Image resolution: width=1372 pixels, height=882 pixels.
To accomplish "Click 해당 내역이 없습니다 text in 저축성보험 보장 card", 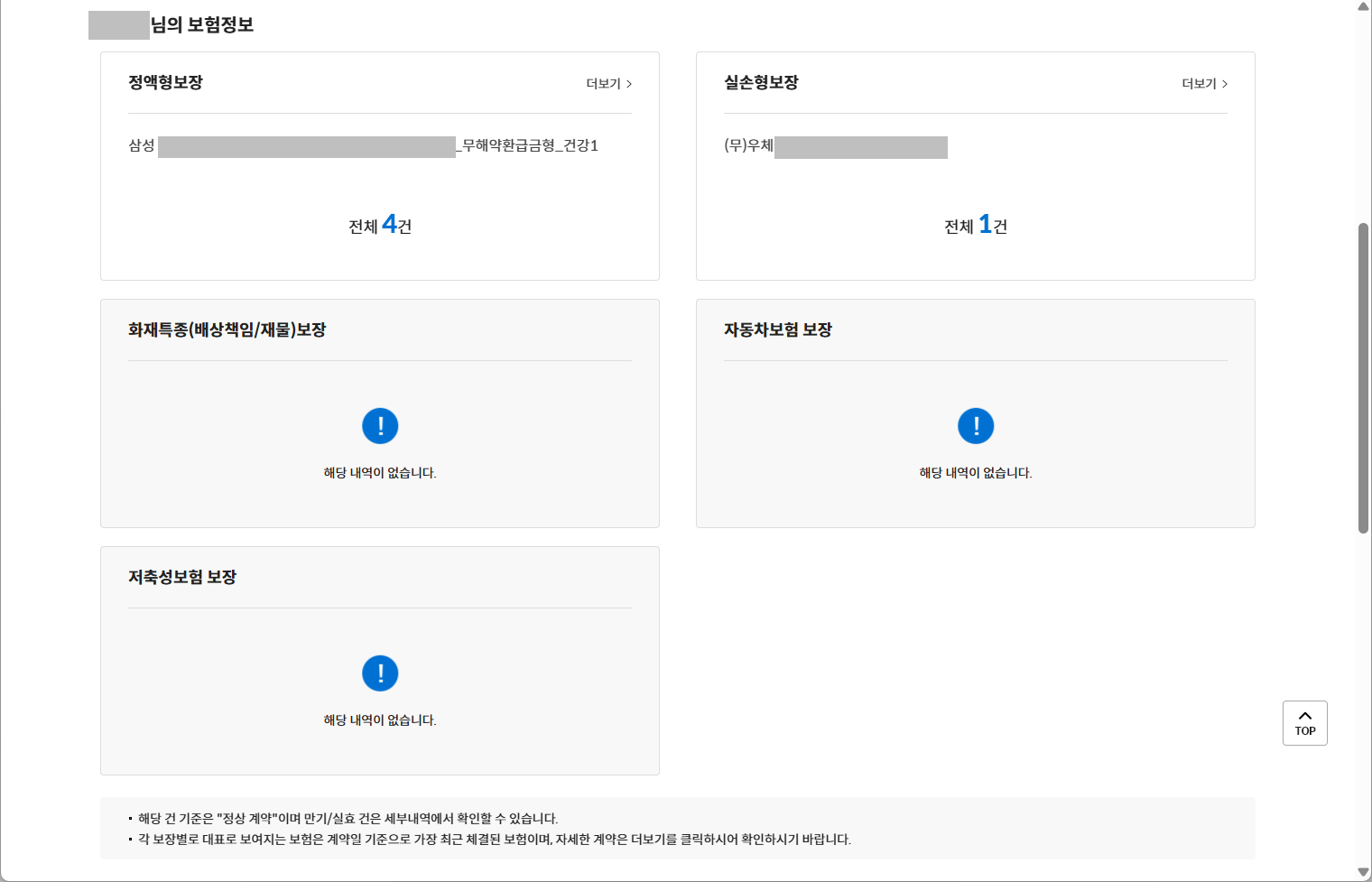I will (380, 720).
